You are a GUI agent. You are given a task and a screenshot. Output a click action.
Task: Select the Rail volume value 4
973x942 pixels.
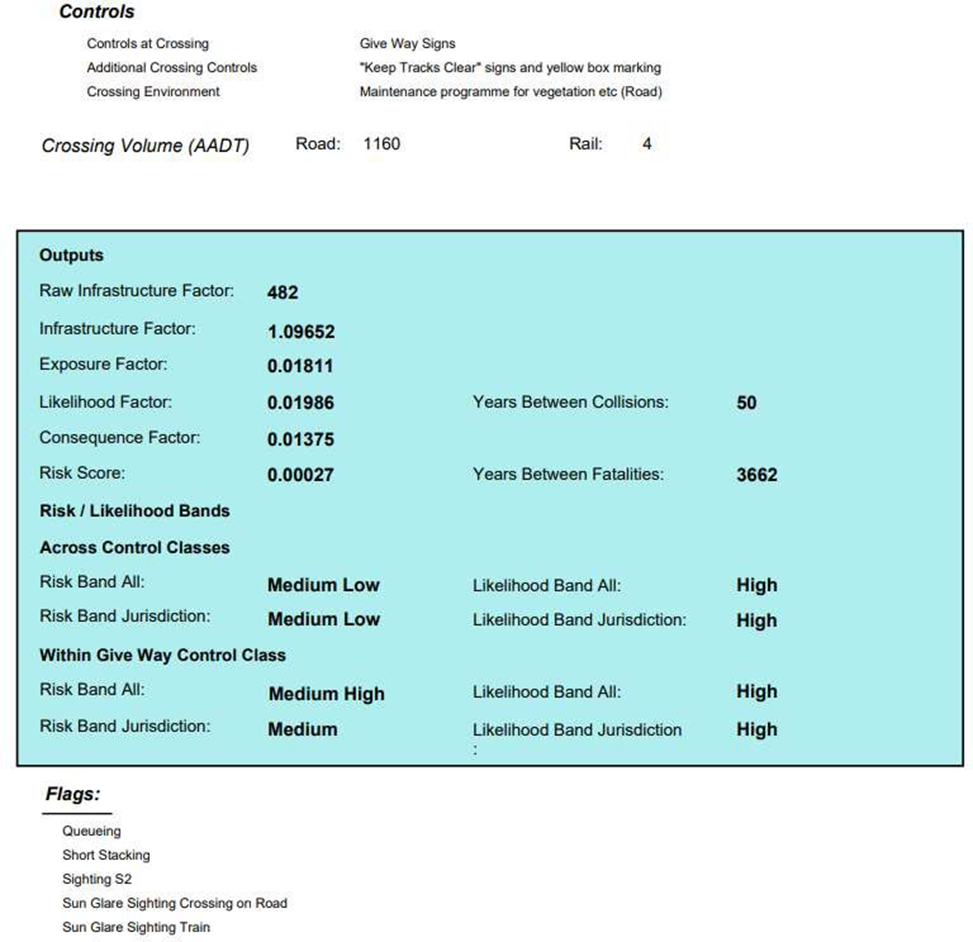(647, 144)
